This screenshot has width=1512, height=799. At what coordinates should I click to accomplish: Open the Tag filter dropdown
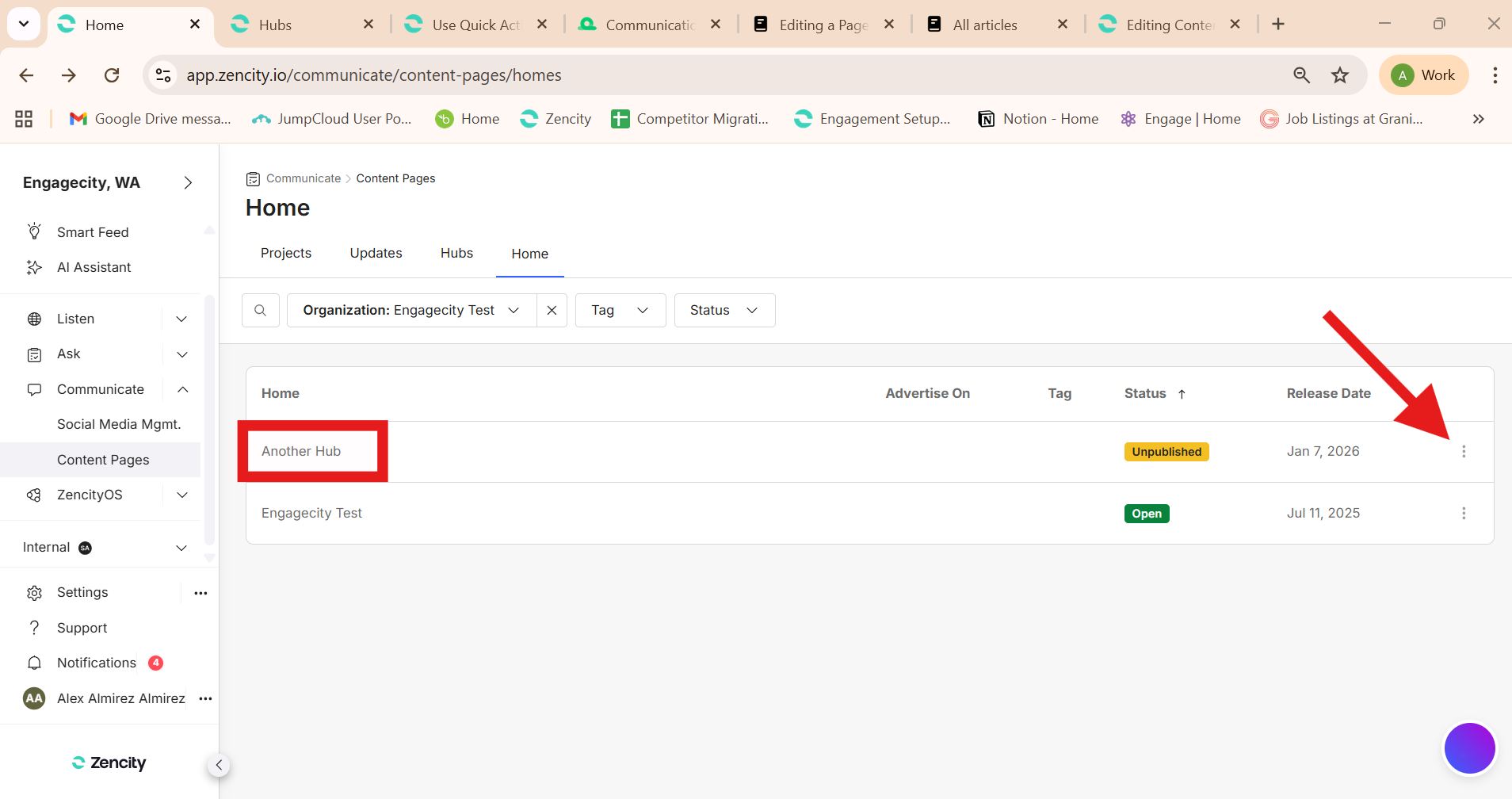(x=620, y=311)
